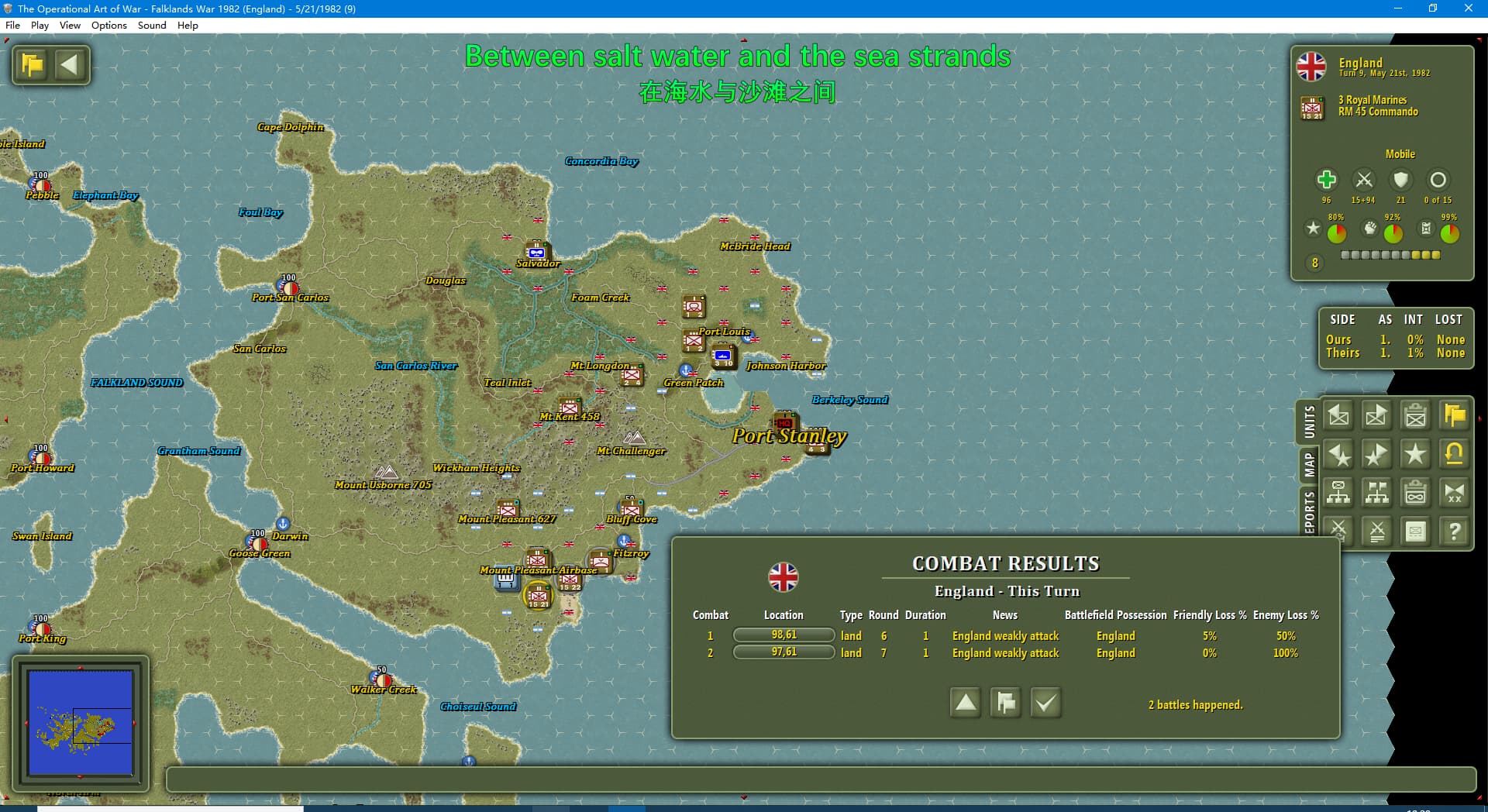The width and height of the screenshot is (1488, 812).
Task: Confirm with the checkmark button in Combat Results
Action: pos(1045,703)
